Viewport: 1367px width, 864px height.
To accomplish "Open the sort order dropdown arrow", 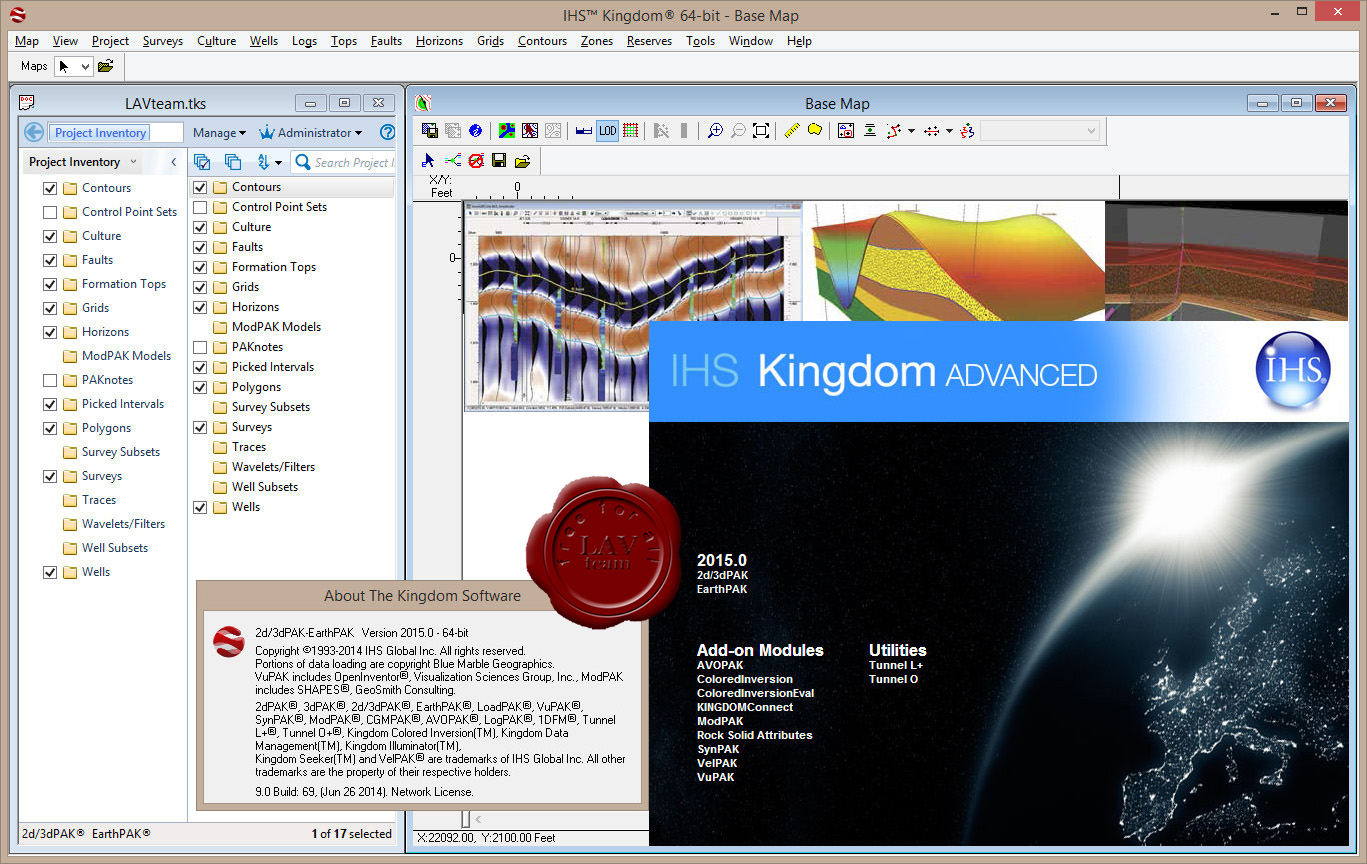I will coord(277,162).
